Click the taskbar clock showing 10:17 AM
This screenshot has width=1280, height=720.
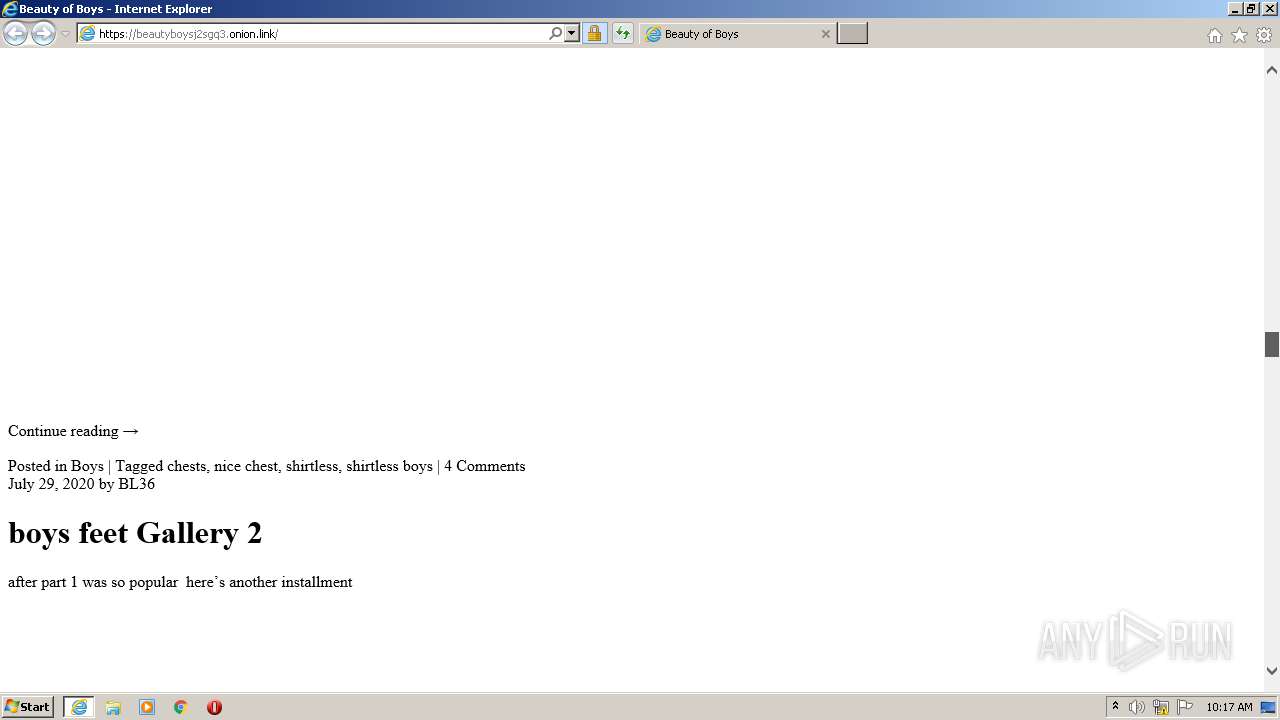(1229, 707)
